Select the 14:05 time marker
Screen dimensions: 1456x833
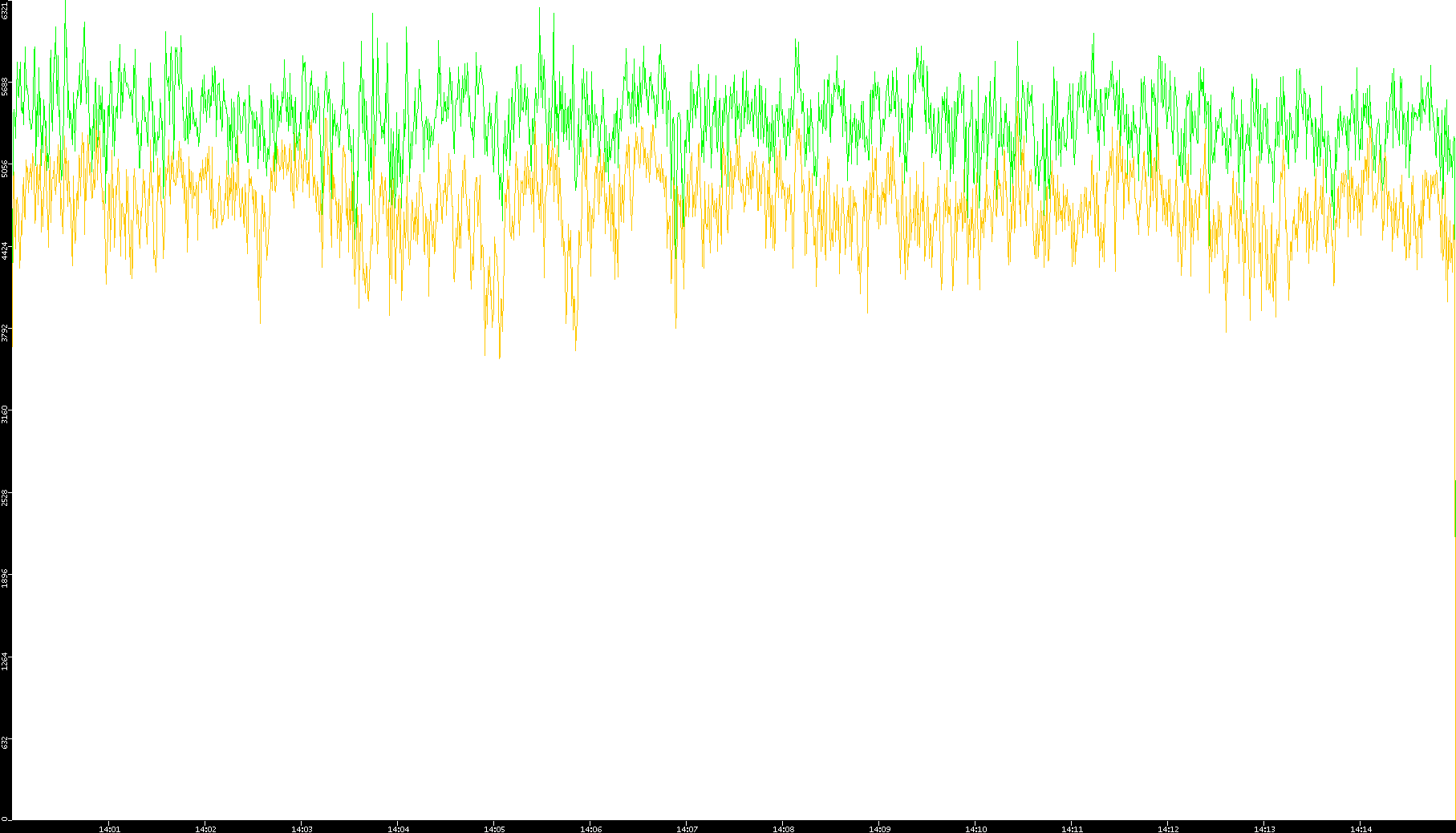(494, 828)
